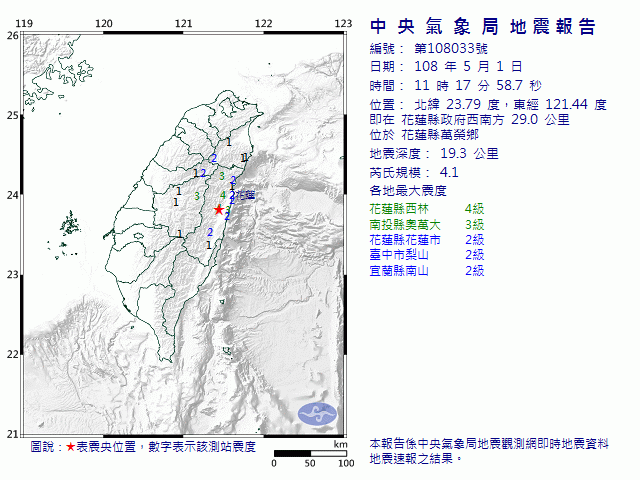Click the location text 位於 花蓮縣萬榮鄉
The width and height of the screenshot is (640, 480).
tap(424, 135)
